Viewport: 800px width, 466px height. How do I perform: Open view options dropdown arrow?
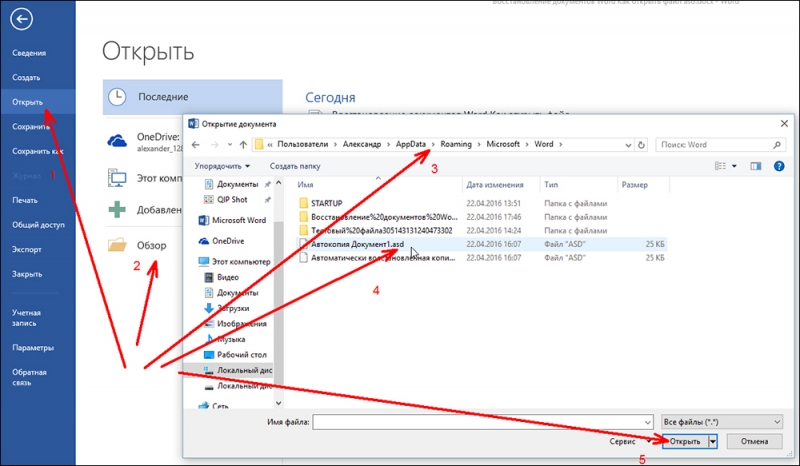pyautogui.click(x=734, y=166)
